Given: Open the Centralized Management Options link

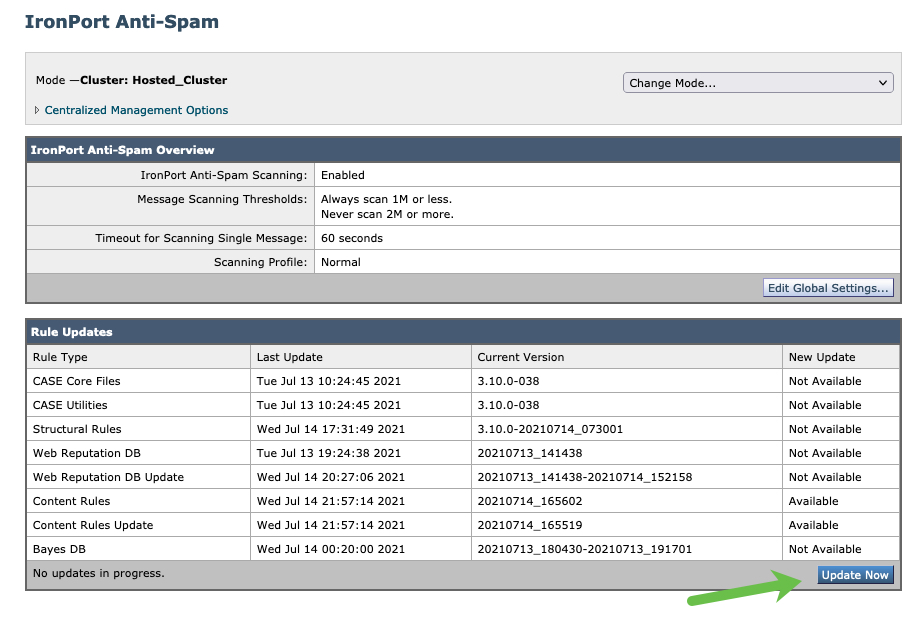Looking at the screenshot, I should coord(136,110).
